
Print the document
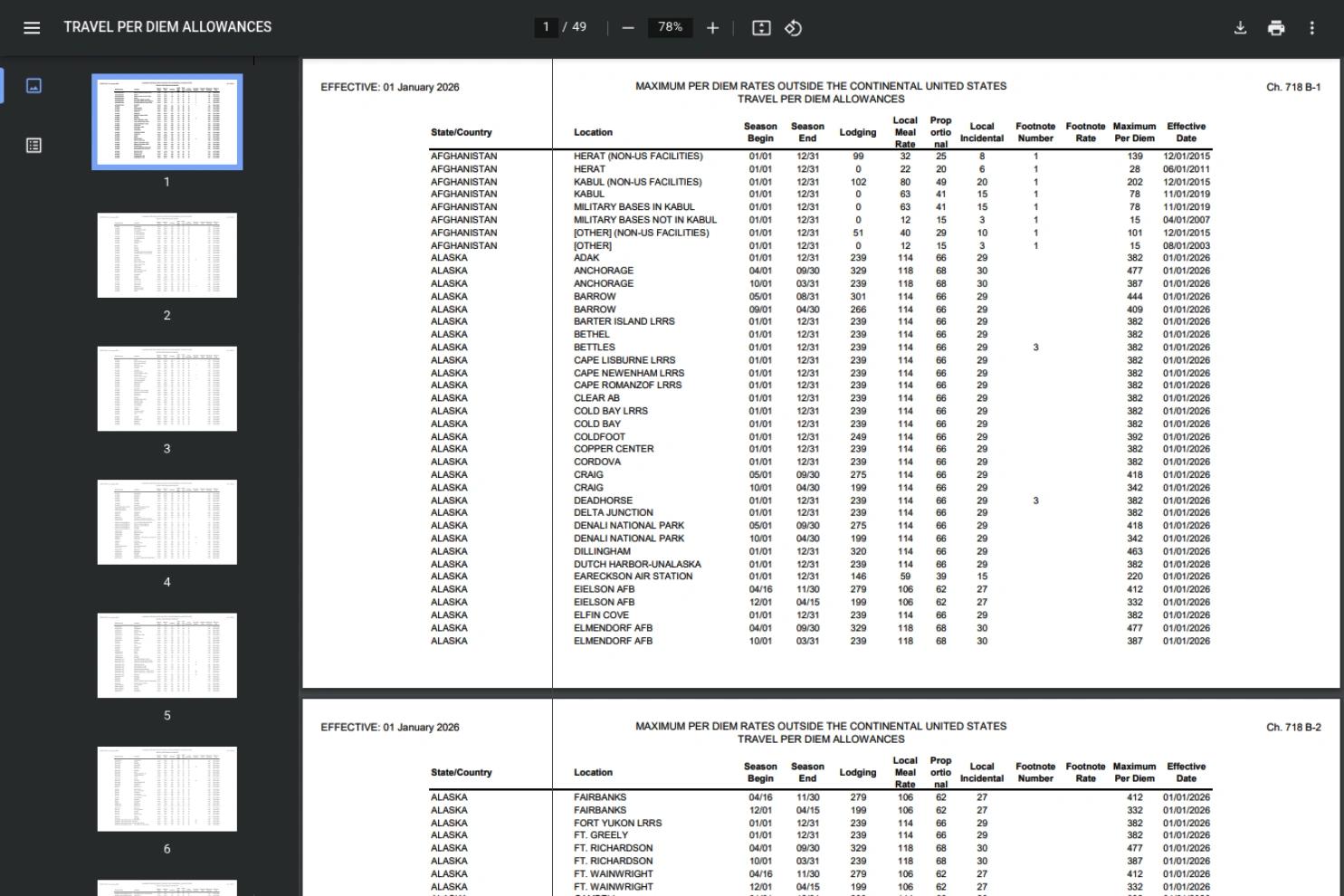coord(1276,28)
